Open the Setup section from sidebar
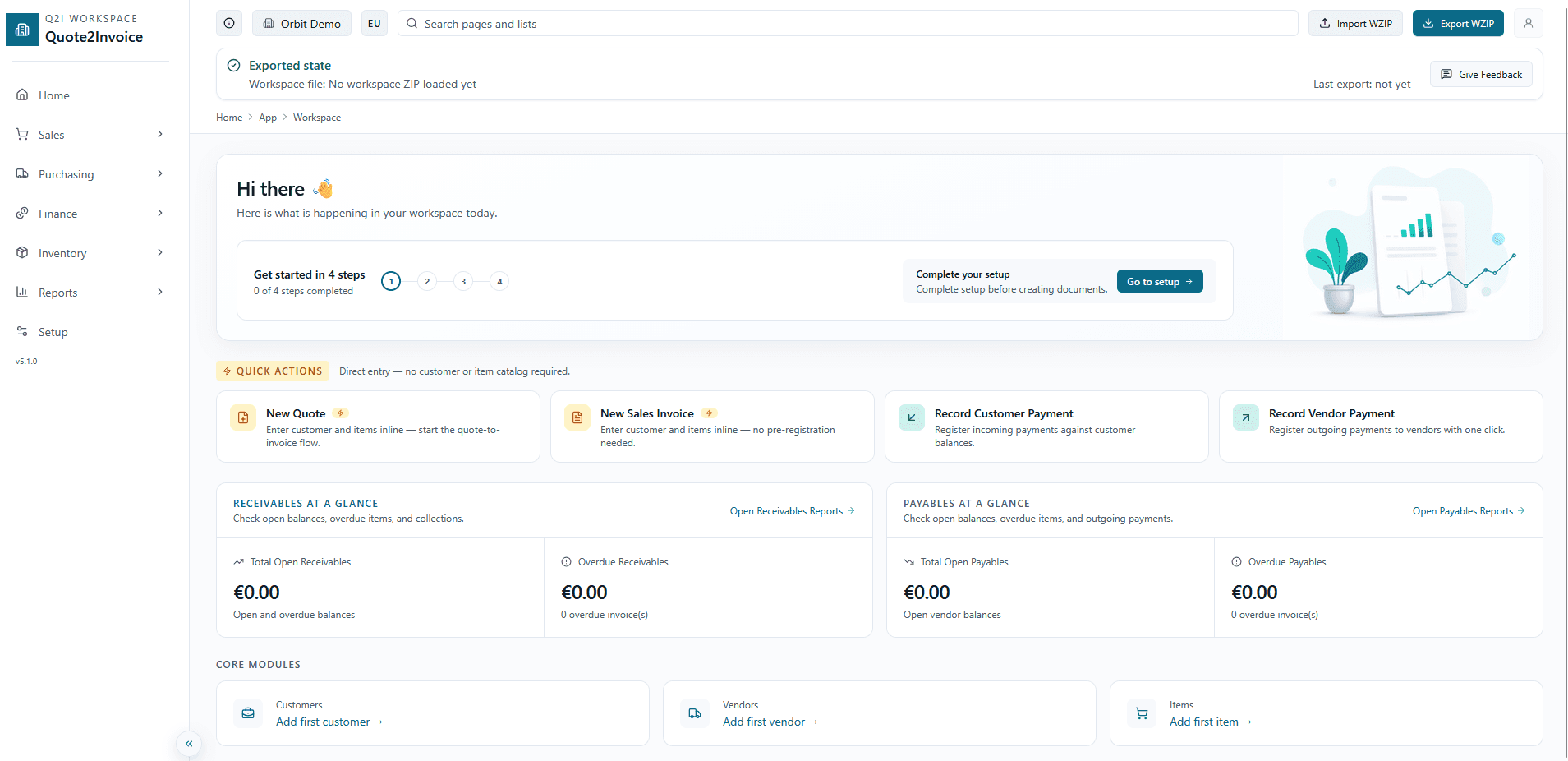1568x761 pixels. (53, 331)
